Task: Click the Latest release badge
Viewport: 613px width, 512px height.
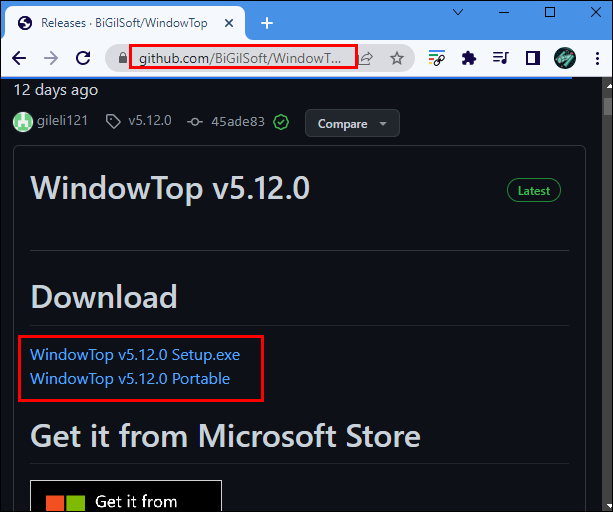Action: [534, 190]
